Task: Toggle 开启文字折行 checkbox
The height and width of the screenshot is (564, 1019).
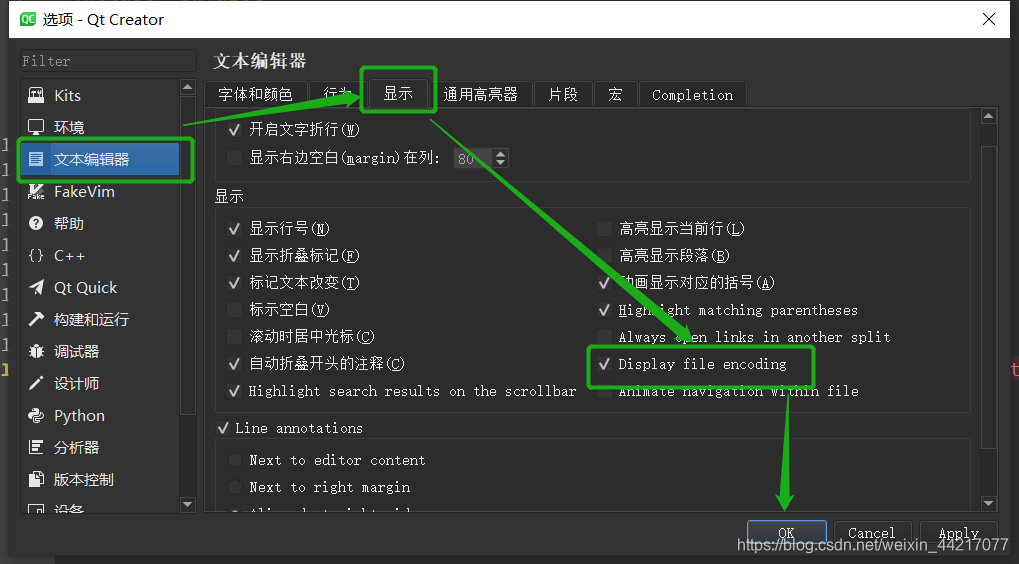Action: (x=235, y=130)
